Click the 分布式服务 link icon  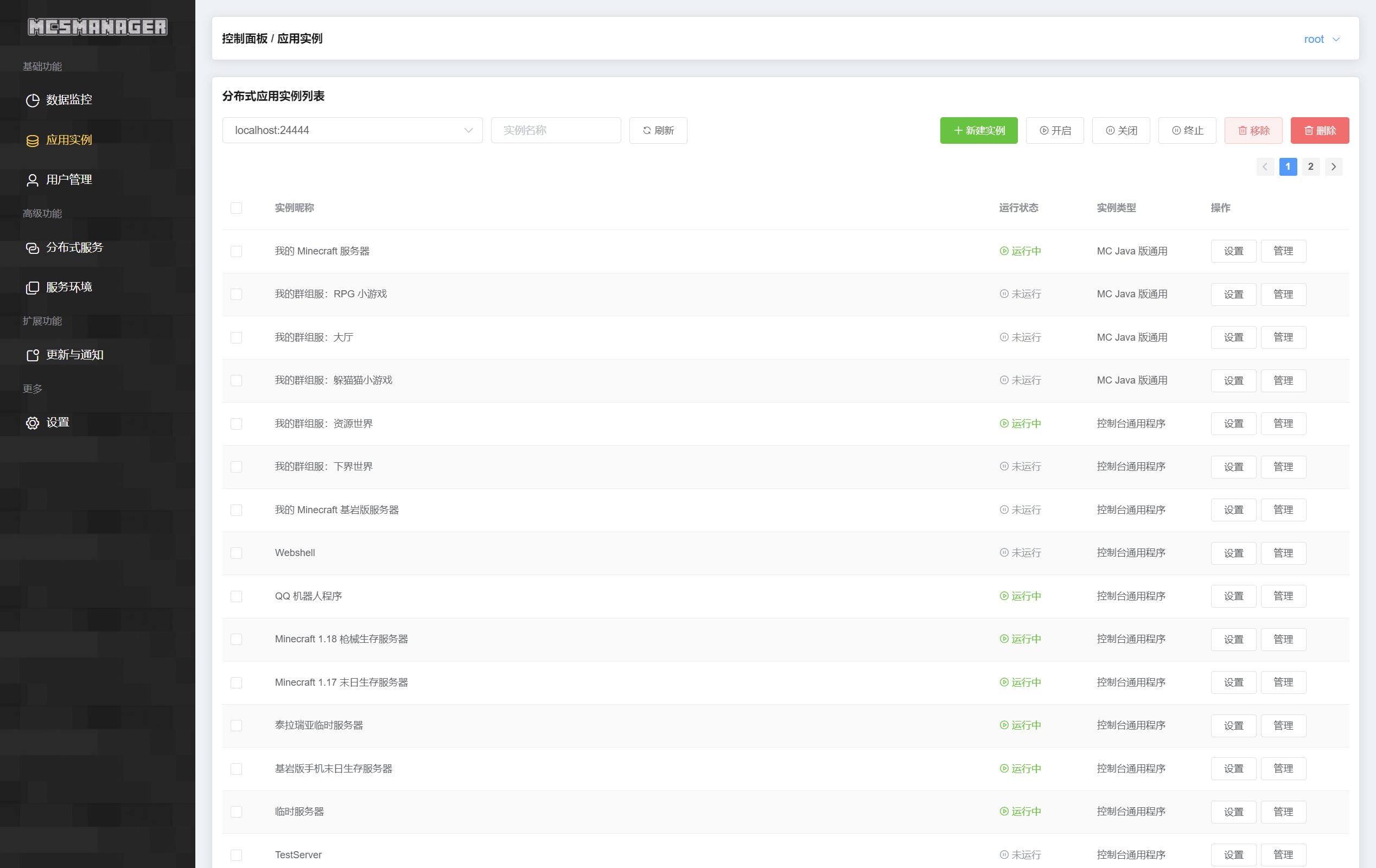(x=33, y=248)
